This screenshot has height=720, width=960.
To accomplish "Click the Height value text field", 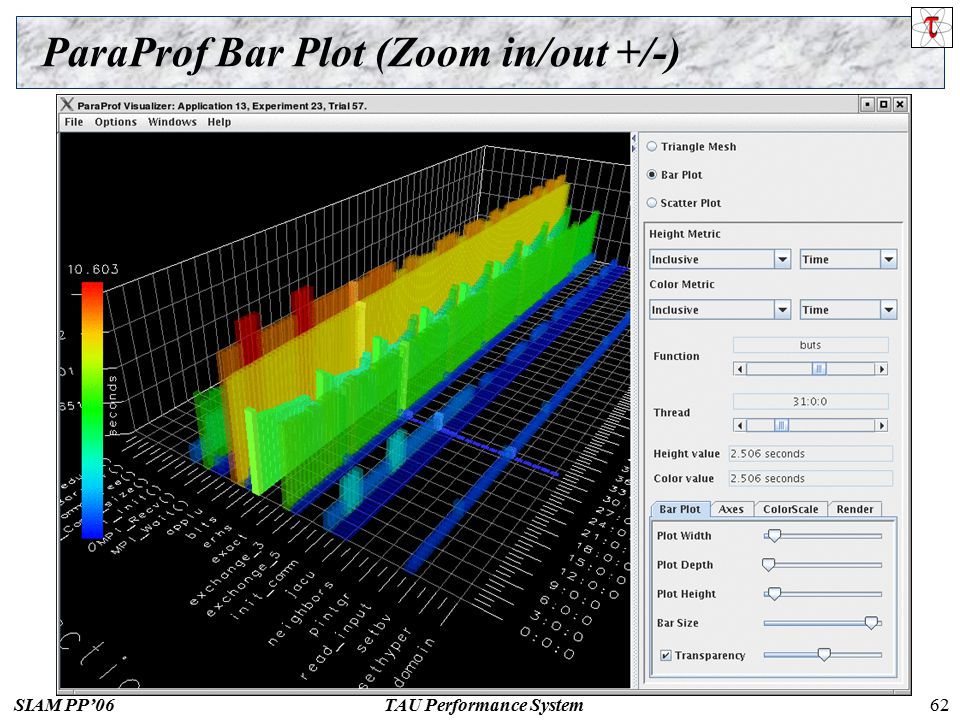I will (x=811, y=454).
